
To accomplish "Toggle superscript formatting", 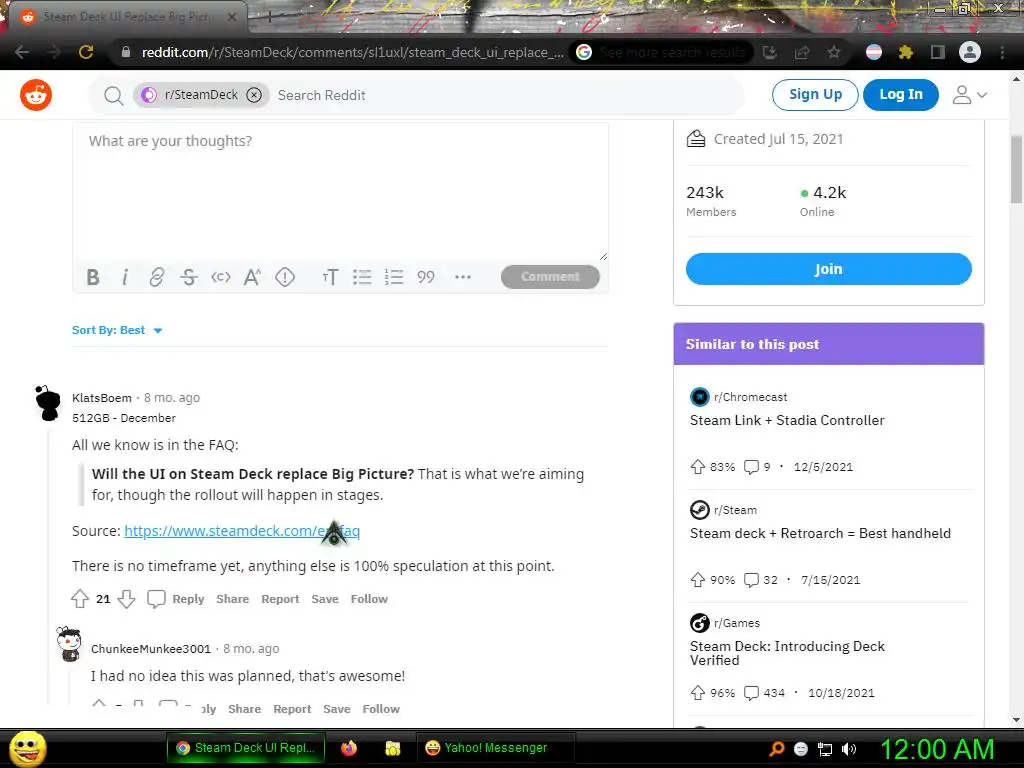I will click(253, 277).
